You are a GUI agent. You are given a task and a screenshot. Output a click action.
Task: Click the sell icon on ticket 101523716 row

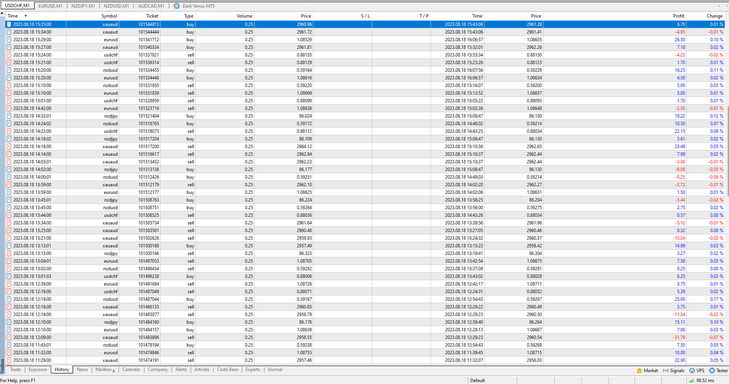[9, 108]
